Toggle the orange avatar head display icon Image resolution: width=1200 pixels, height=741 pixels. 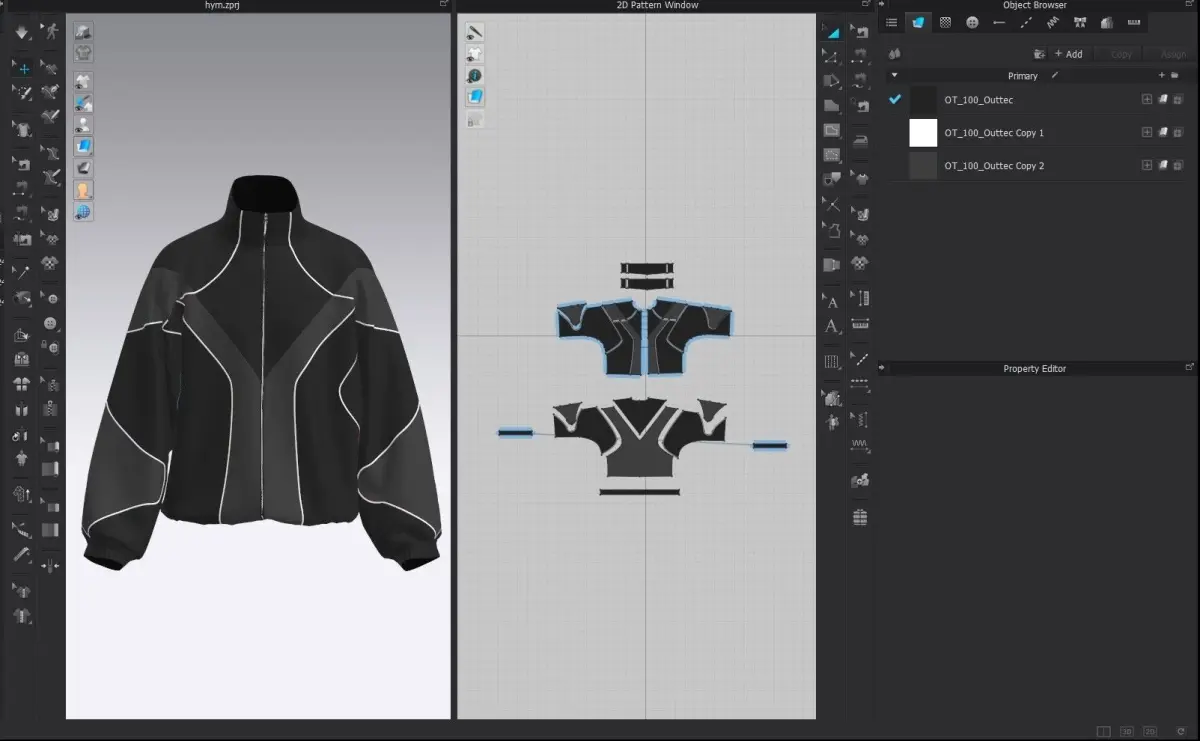(84, 189)
